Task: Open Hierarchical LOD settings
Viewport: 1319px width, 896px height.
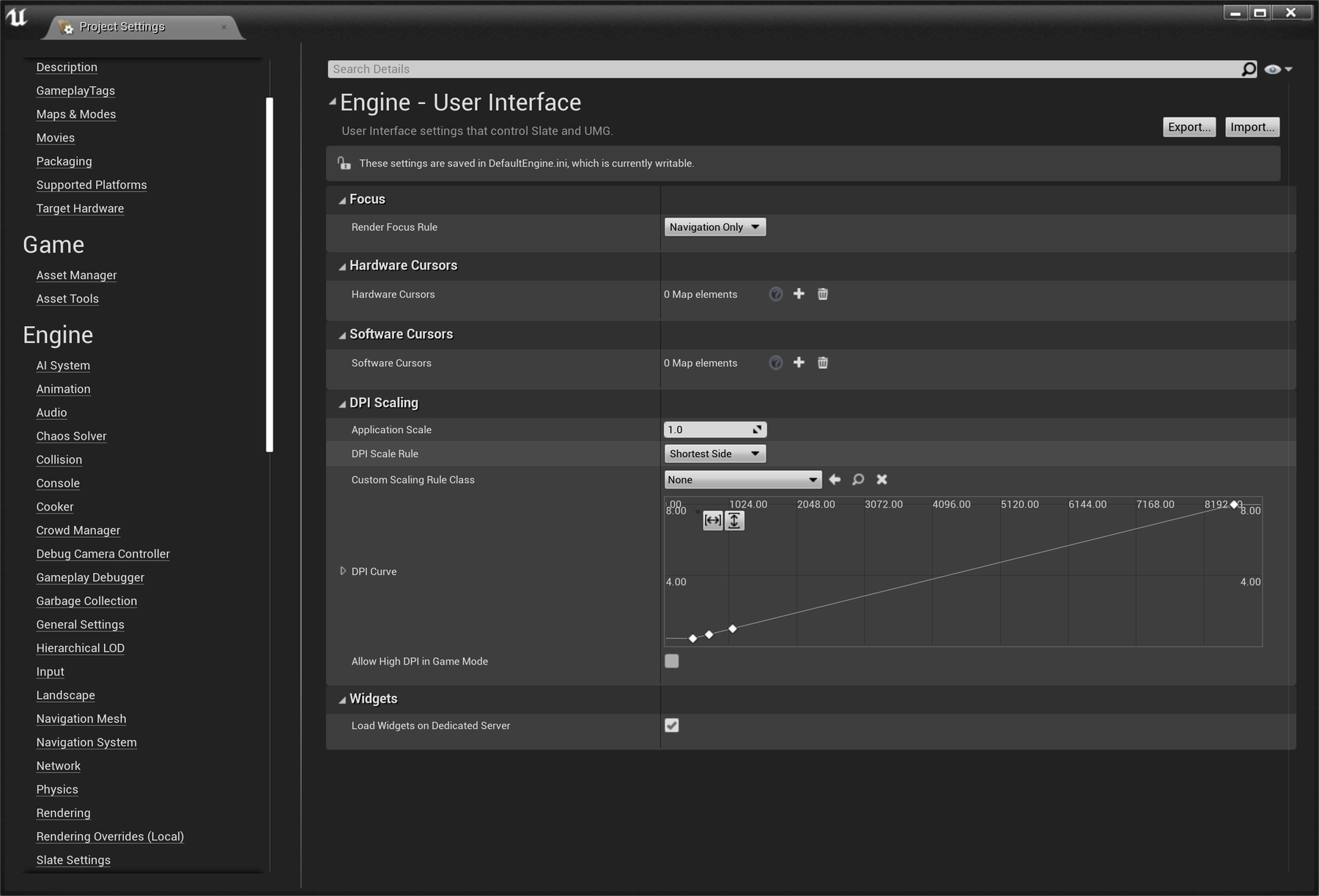Action: click(x=81, y=648)
